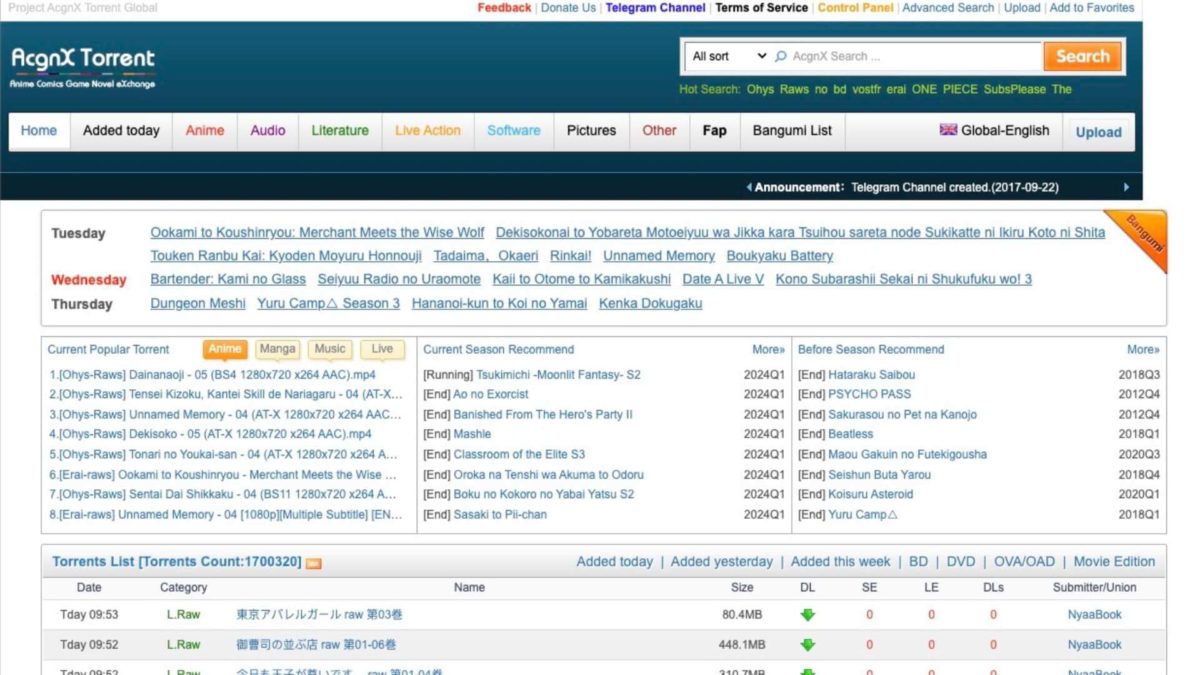The height and width of the screenshot is (675, 1200).
Task: Click the Donate Us link
Action: (568, 8)
